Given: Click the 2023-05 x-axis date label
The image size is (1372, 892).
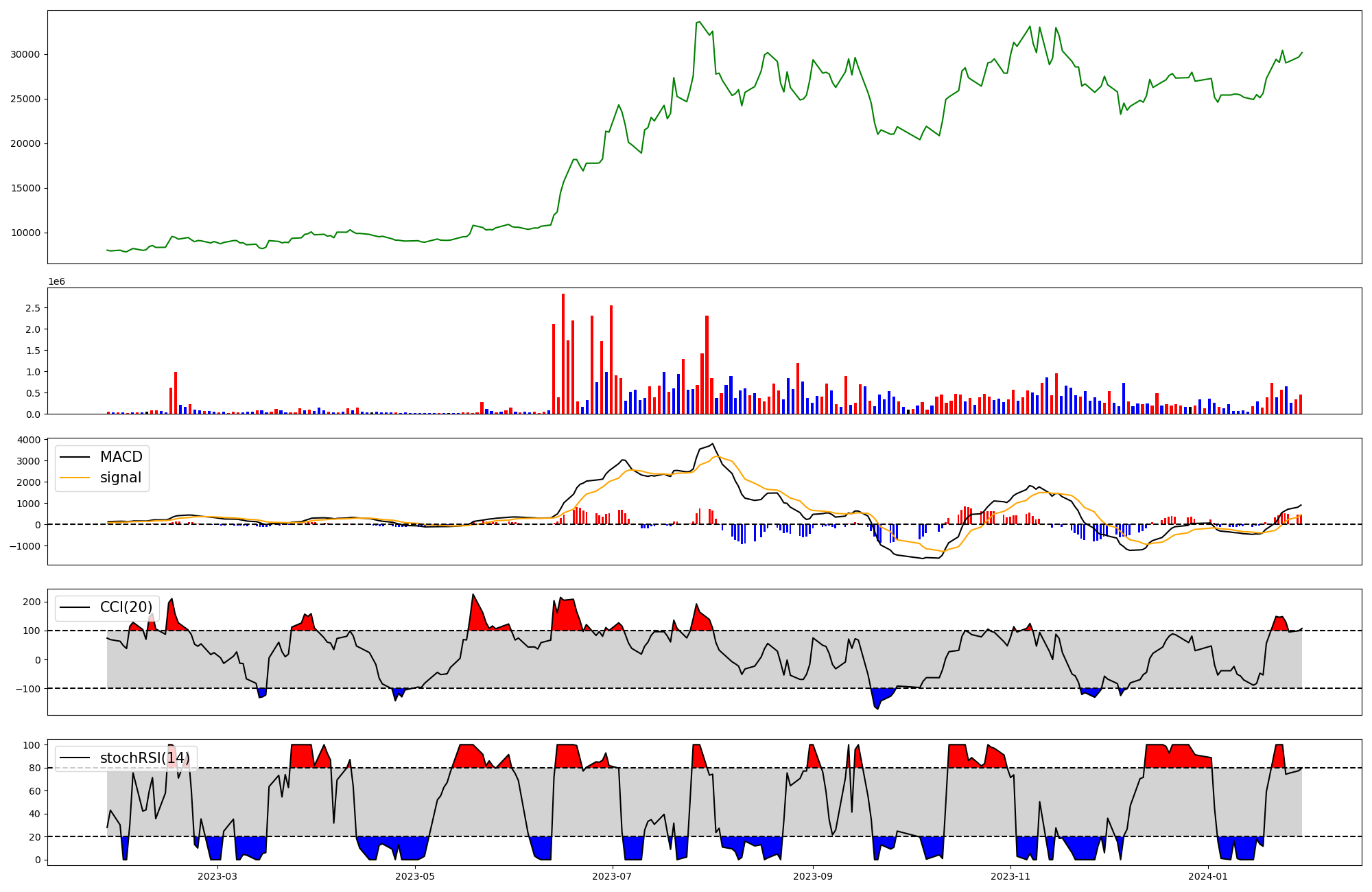Looking at the screenshot, I should coord(415,876).
